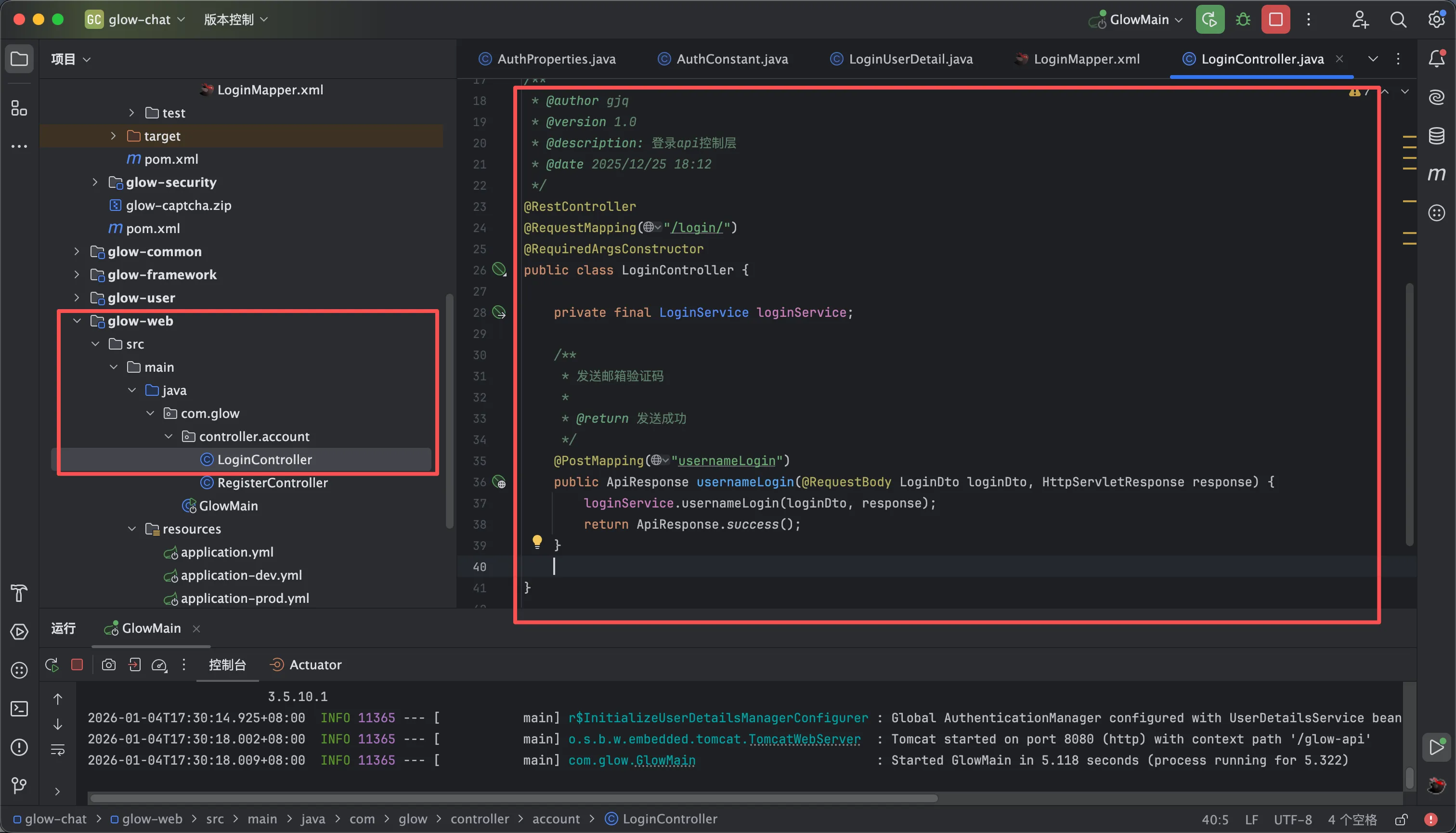Open the RegisterController class in the tree
The height and width of the screenshot is (833, 1456).
[x=272, y=482]
